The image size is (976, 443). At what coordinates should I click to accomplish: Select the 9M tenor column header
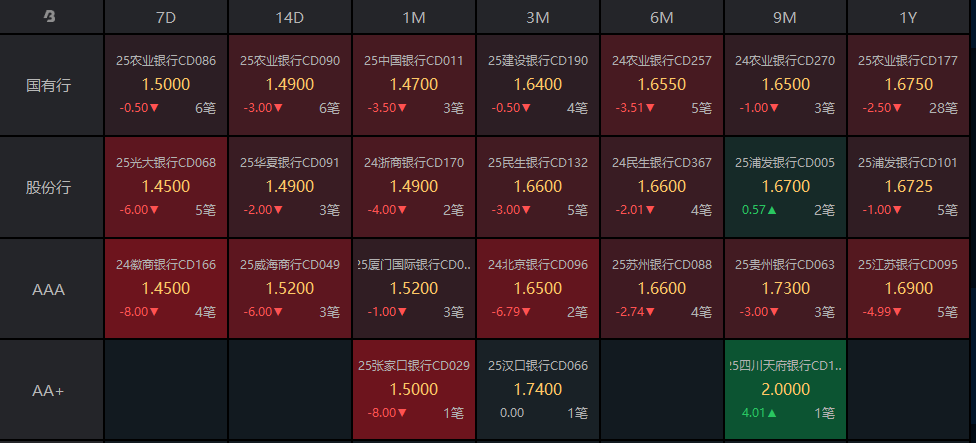[x=786, y=17]
